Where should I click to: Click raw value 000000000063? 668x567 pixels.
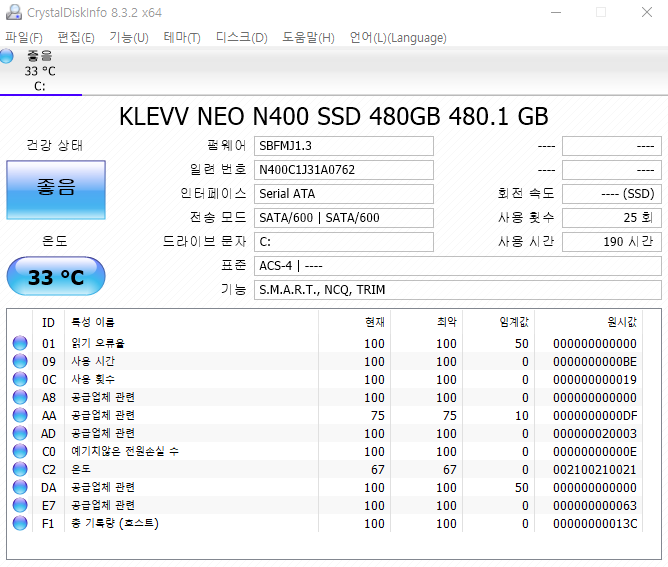(595, 506)
